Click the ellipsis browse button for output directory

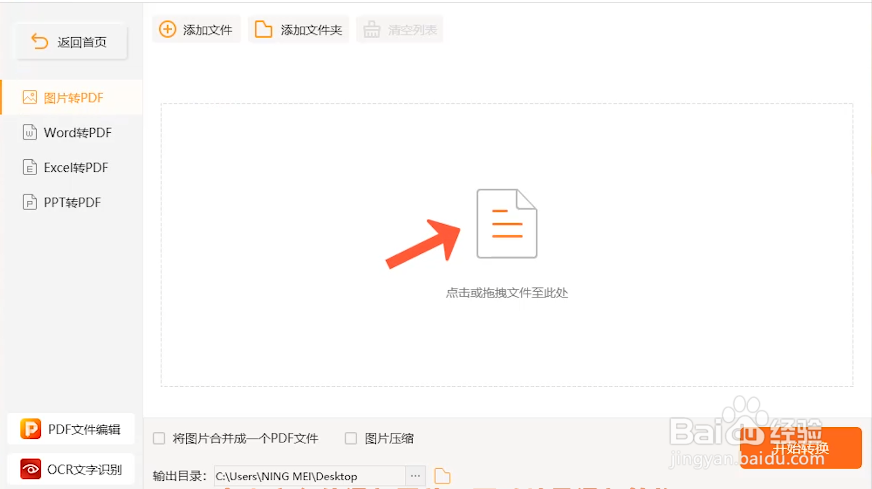(x=415, y=476)
